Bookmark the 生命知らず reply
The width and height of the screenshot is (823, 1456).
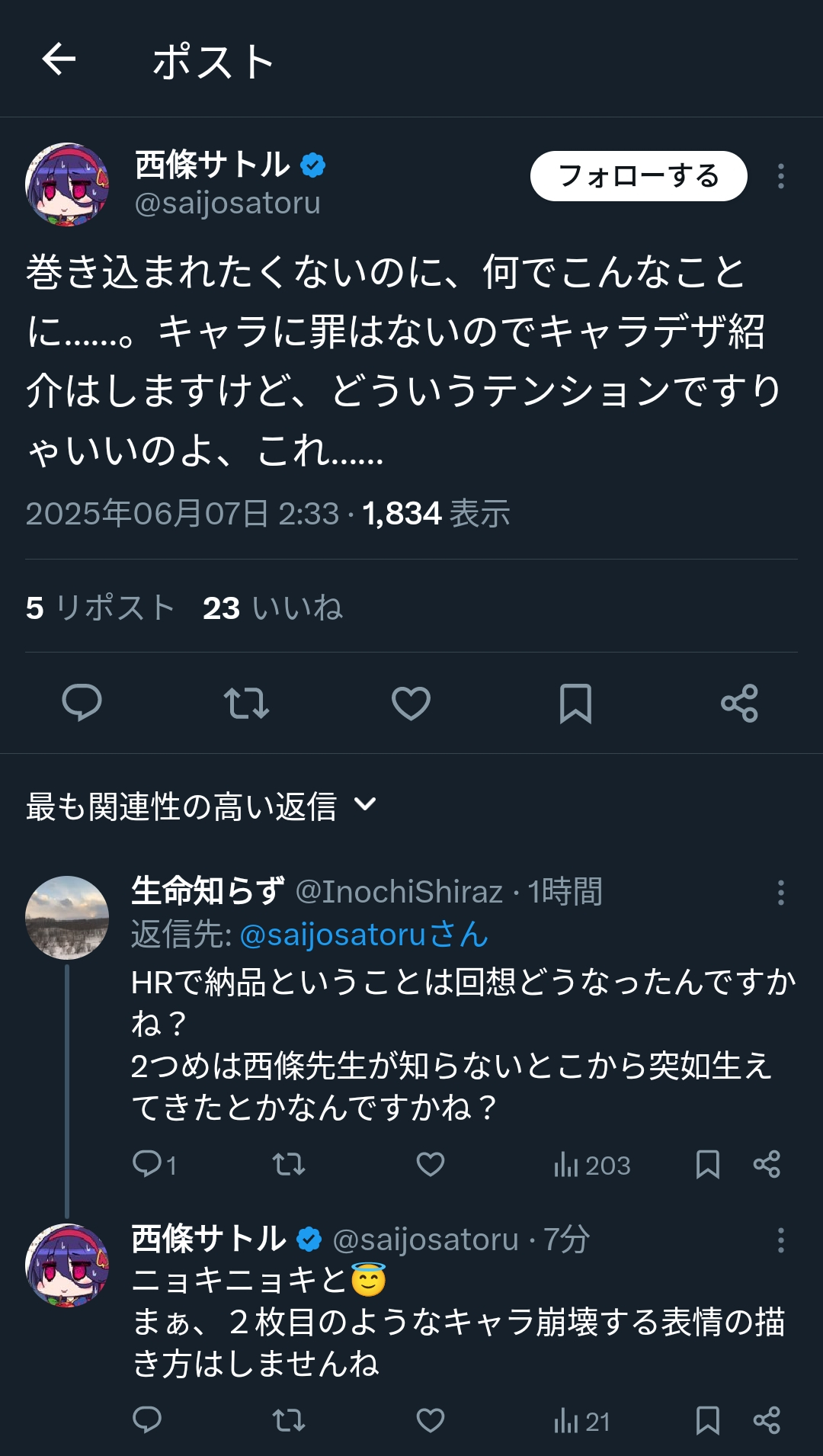[708, 1164]
